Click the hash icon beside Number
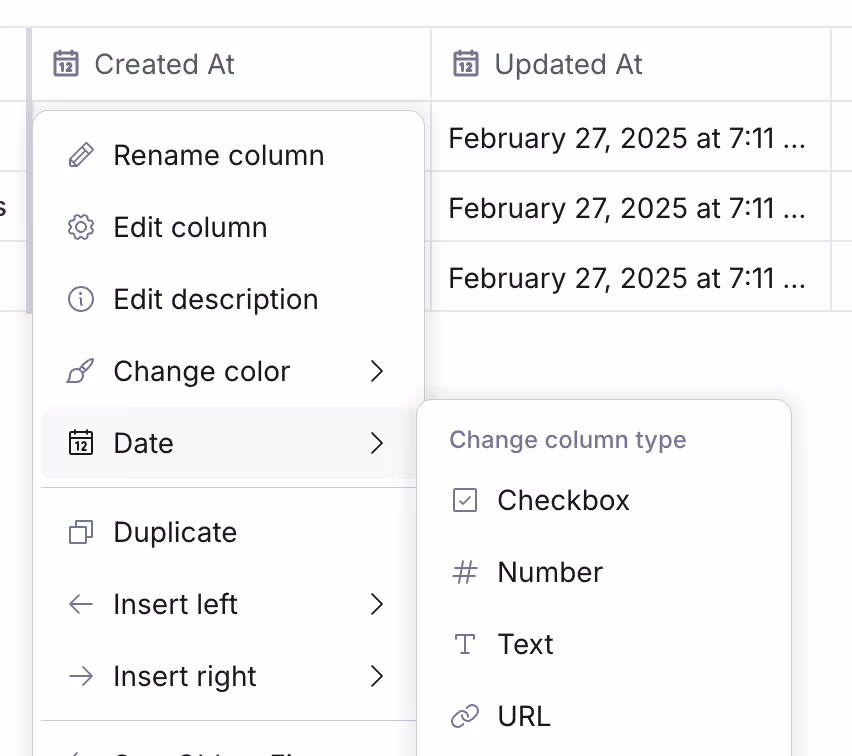The image size is (852, 756). [x=465, y=572]
